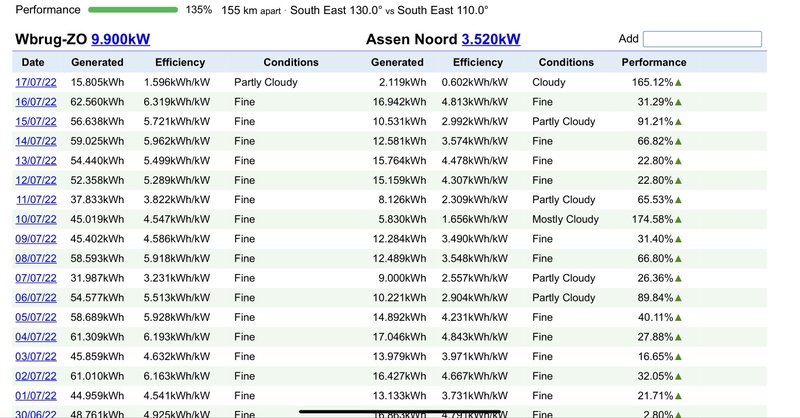Click the 4.843kWh/kW efficiency cell
Image resolution: width=800 pixels, height=418 pixels.
coord(474,337)
